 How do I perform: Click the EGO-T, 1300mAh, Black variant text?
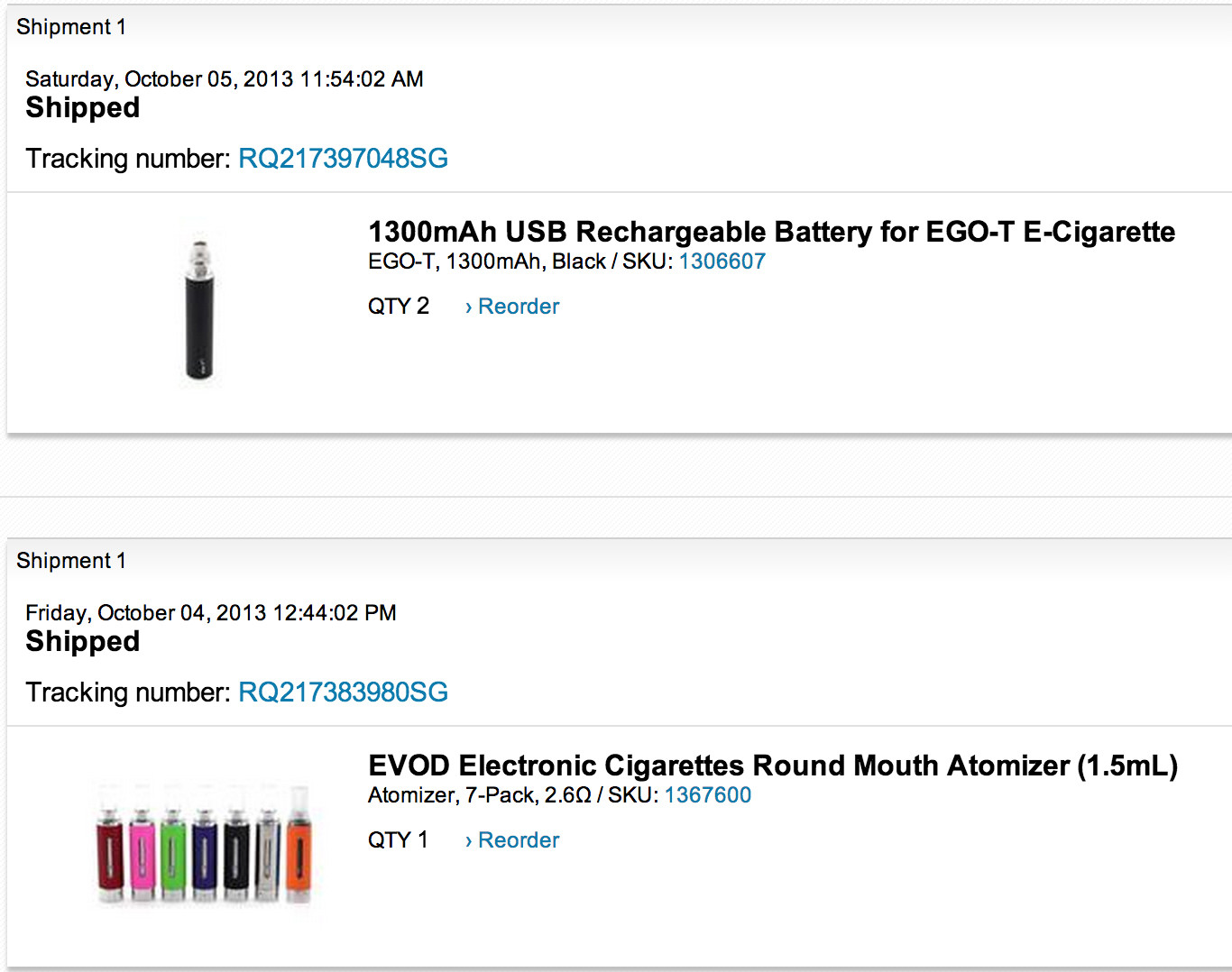487,261
